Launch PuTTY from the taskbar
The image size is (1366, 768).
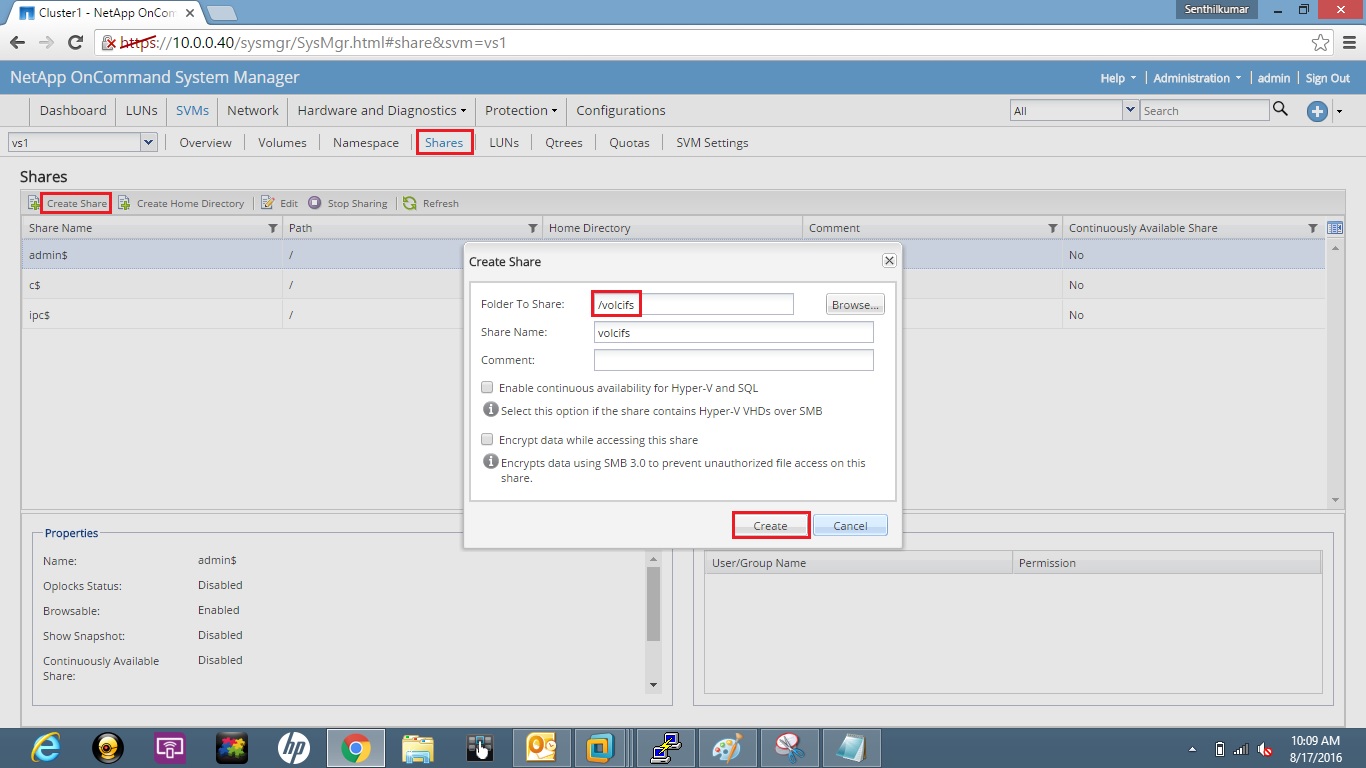click(665, 747)
